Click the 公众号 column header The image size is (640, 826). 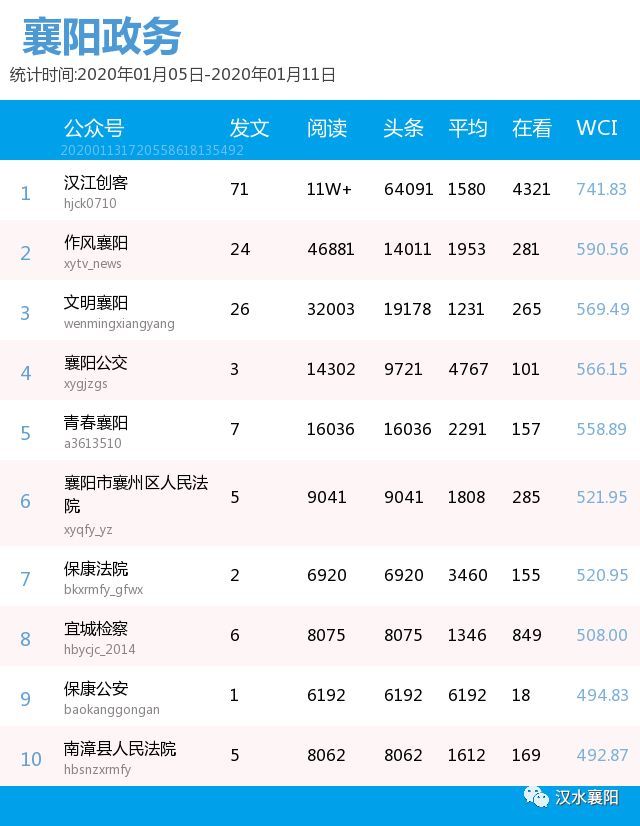tap(94, 129)
